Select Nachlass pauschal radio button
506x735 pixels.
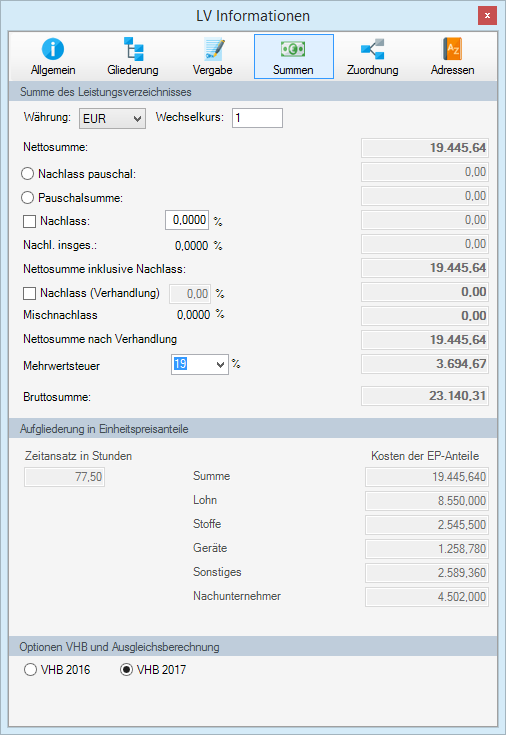27,174
